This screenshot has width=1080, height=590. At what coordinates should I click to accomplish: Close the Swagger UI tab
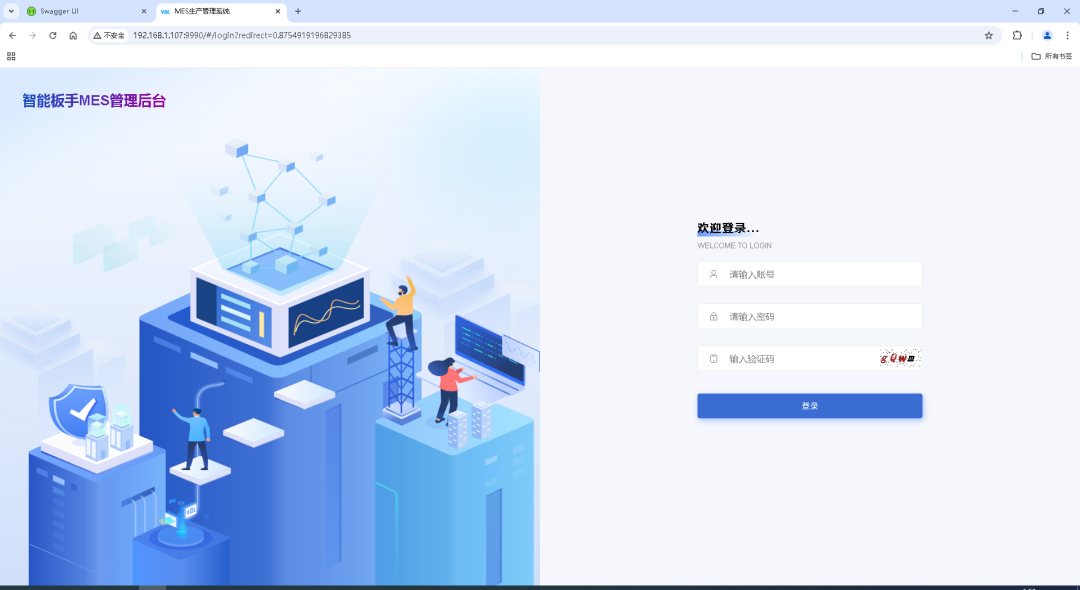coord(142,11)
